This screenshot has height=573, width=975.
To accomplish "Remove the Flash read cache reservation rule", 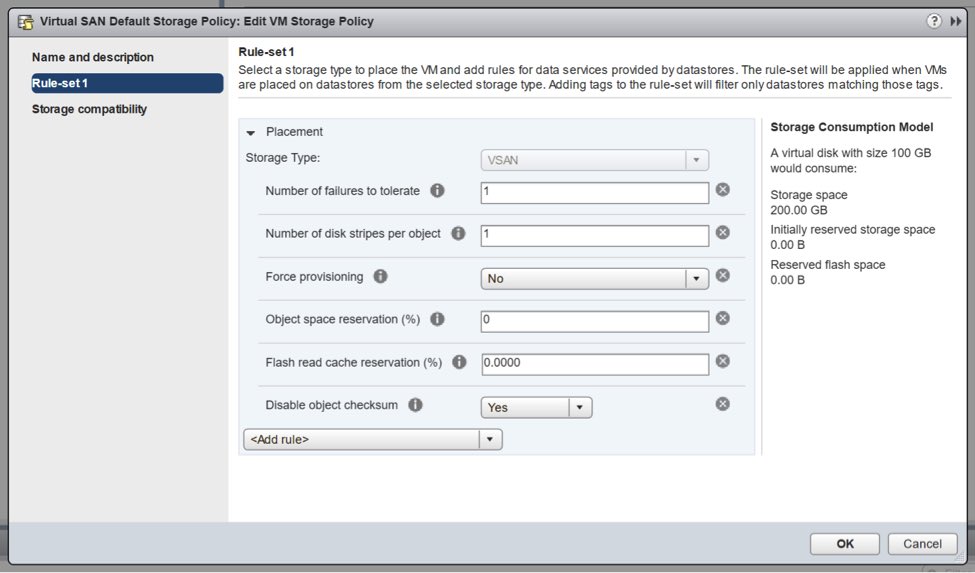I will click(x=723, y=361).
